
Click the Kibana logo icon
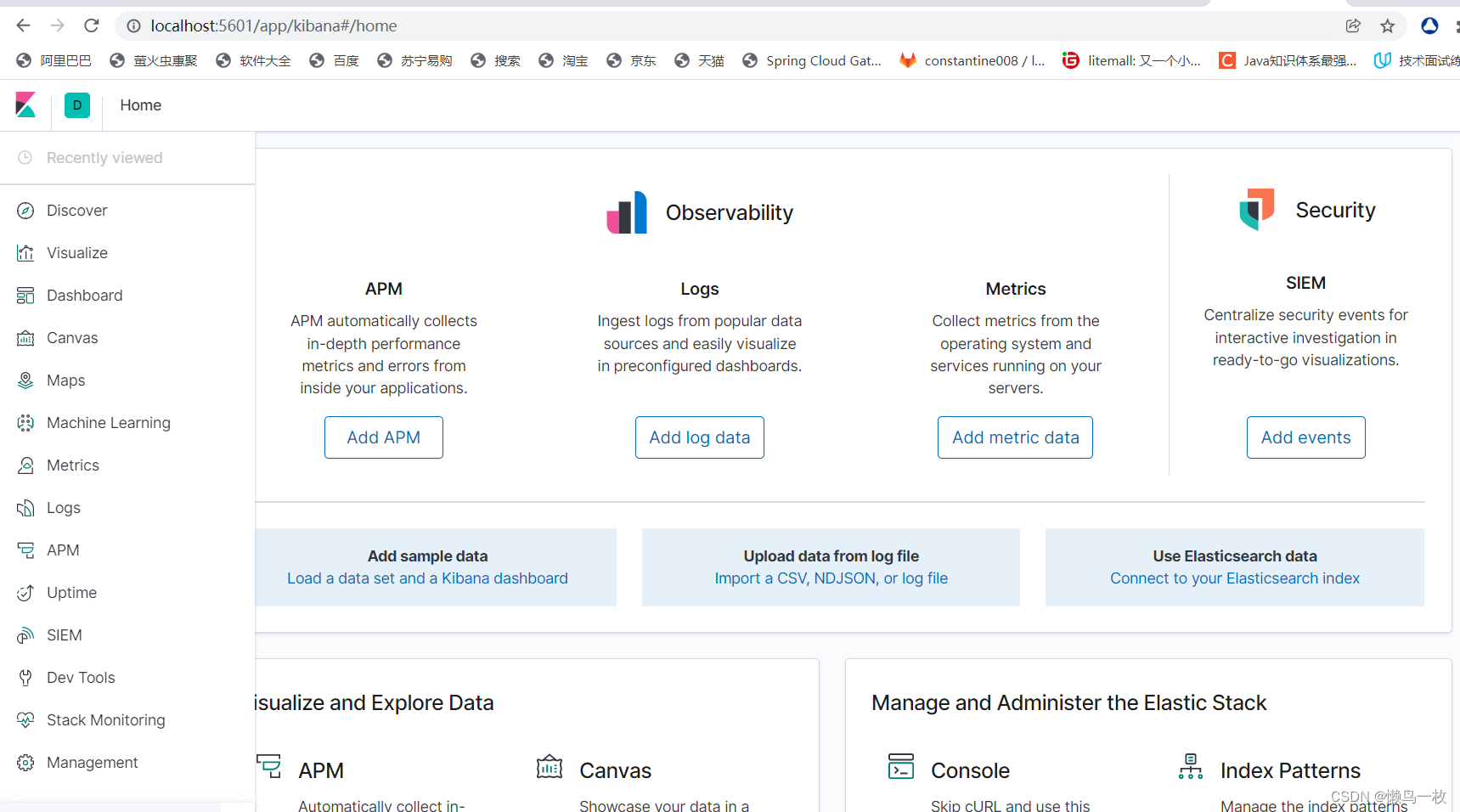[x=25, y=105]
